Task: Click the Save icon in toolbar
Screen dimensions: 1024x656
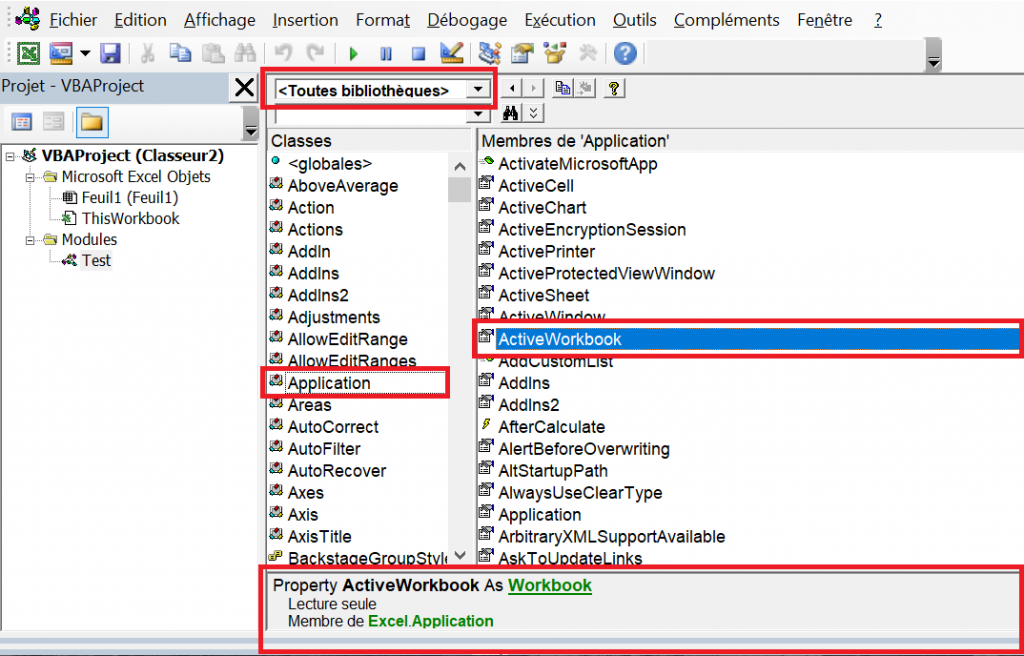Action: [x=110, y=53]
